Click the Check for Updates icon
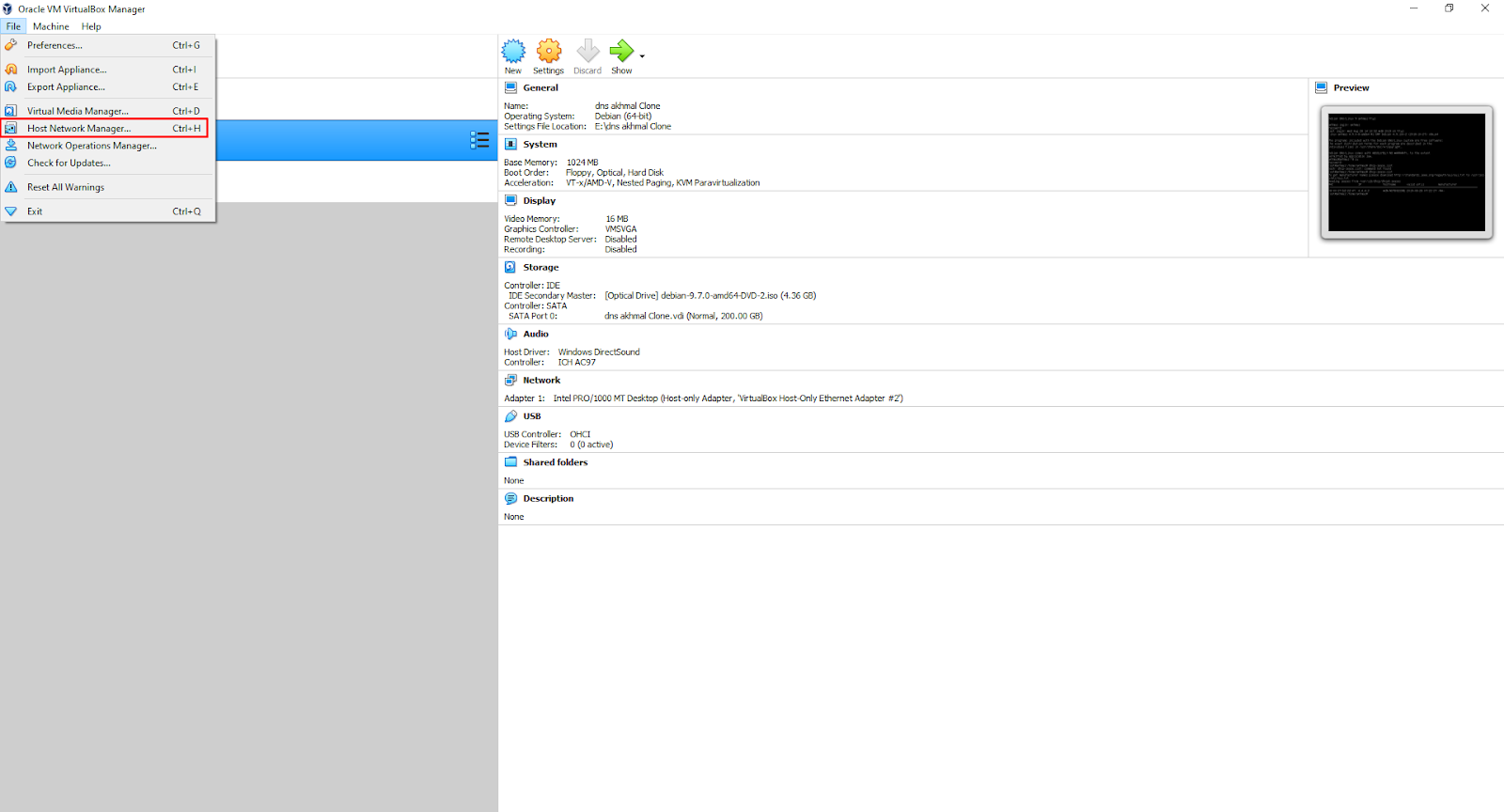The width and height of the screenshot is (1504, 812). 11,163
